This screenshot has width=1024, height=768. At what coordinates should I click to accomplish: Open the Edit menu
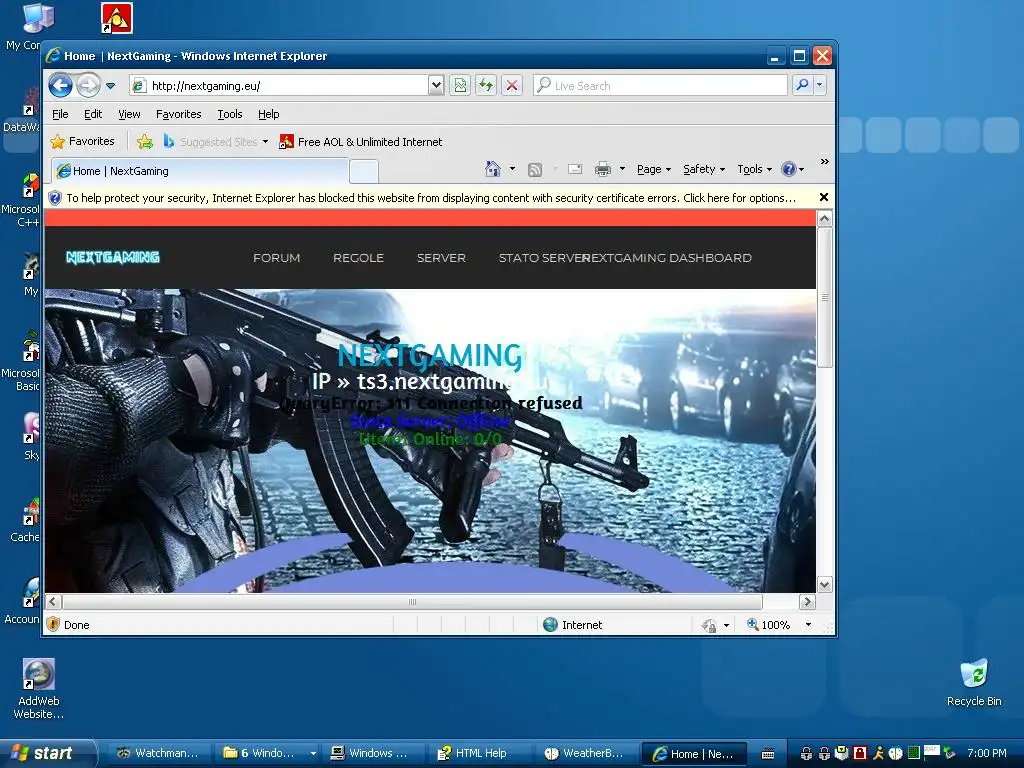click(93, 114)
